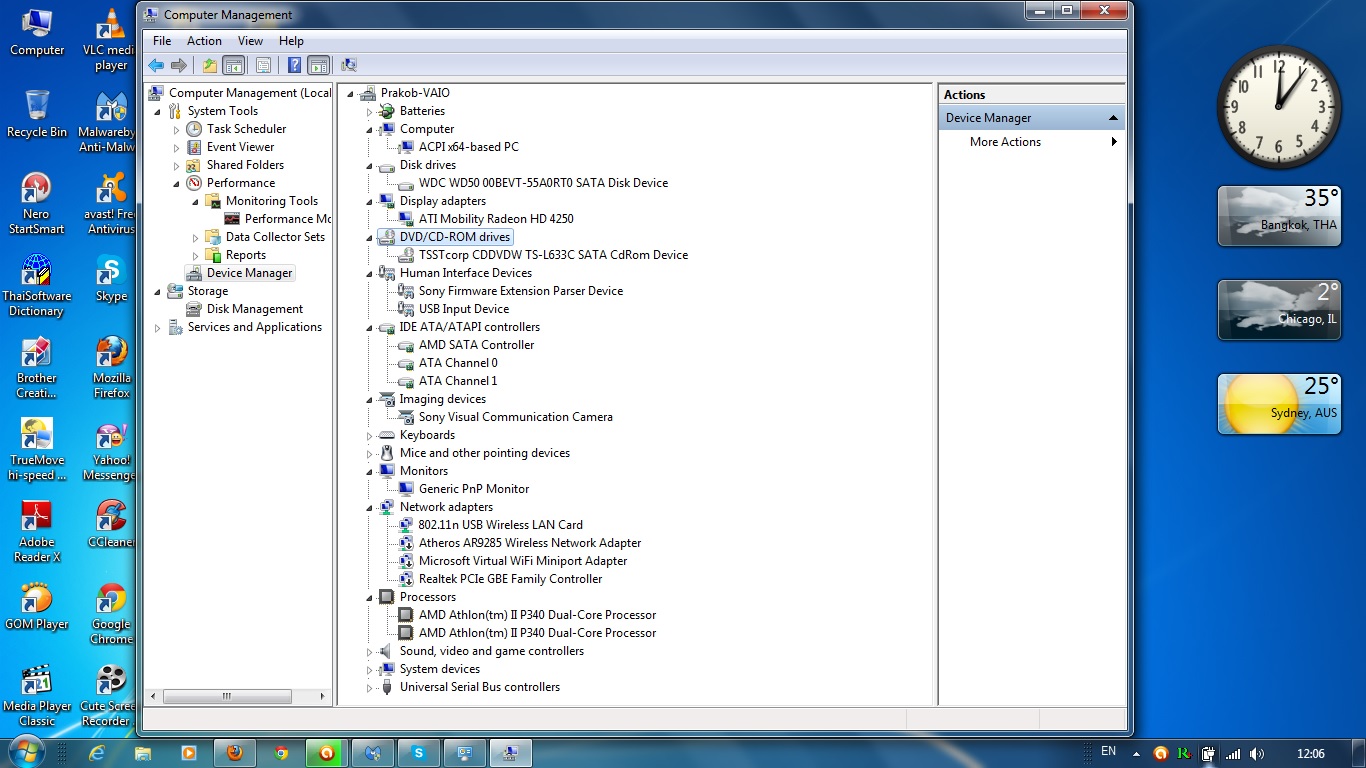
Task: Expand Universal Serial Bus controllers
Action: [x=369, y=687]
